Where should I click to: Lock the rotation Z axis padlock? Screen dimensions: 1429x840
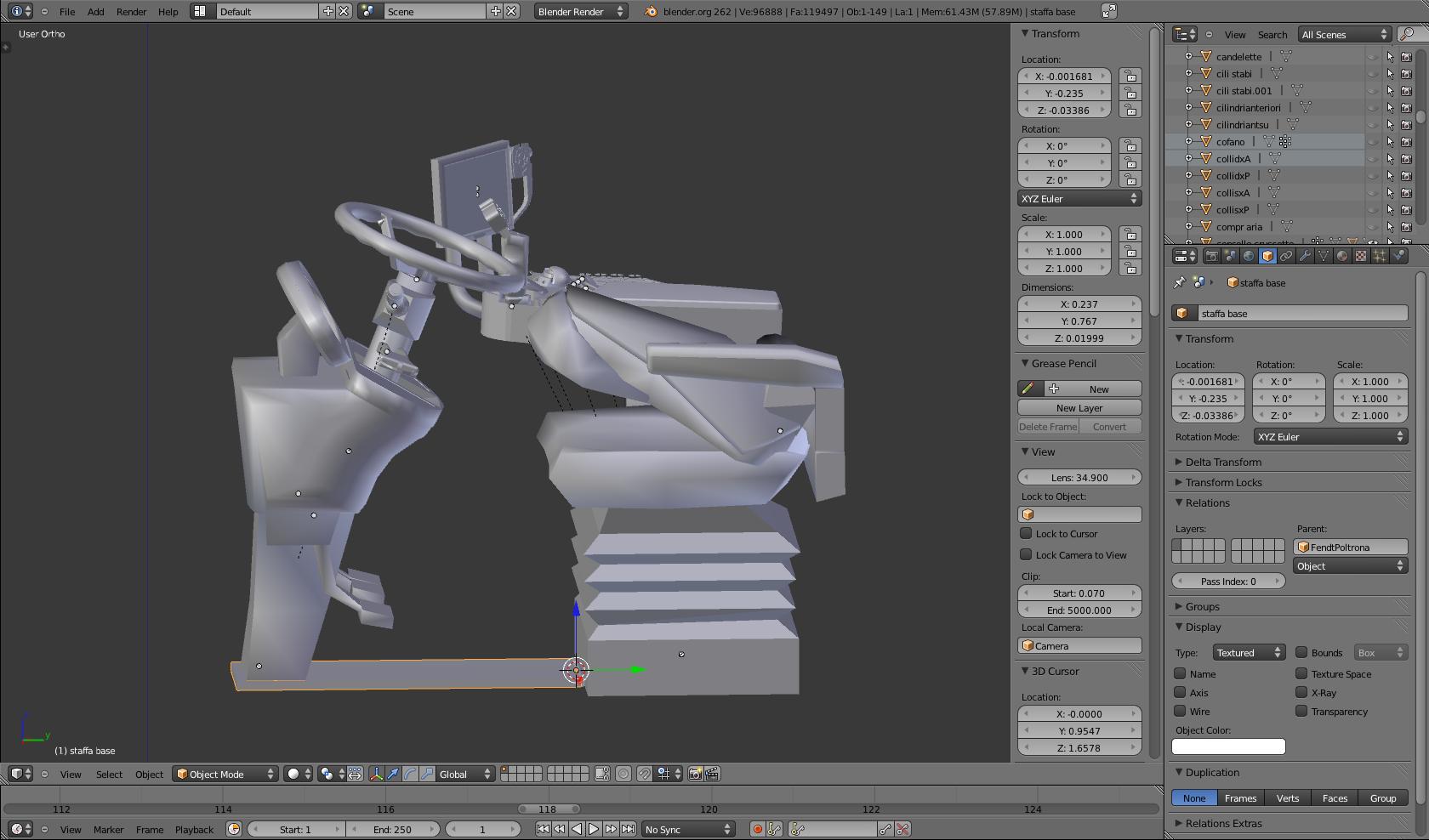[x=1130, y=179]
